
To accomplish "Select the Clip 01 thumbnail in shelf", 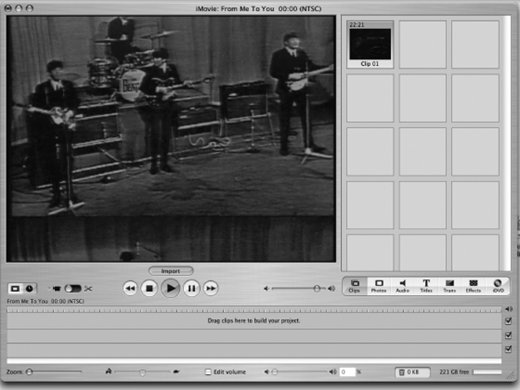I will 370,45.
